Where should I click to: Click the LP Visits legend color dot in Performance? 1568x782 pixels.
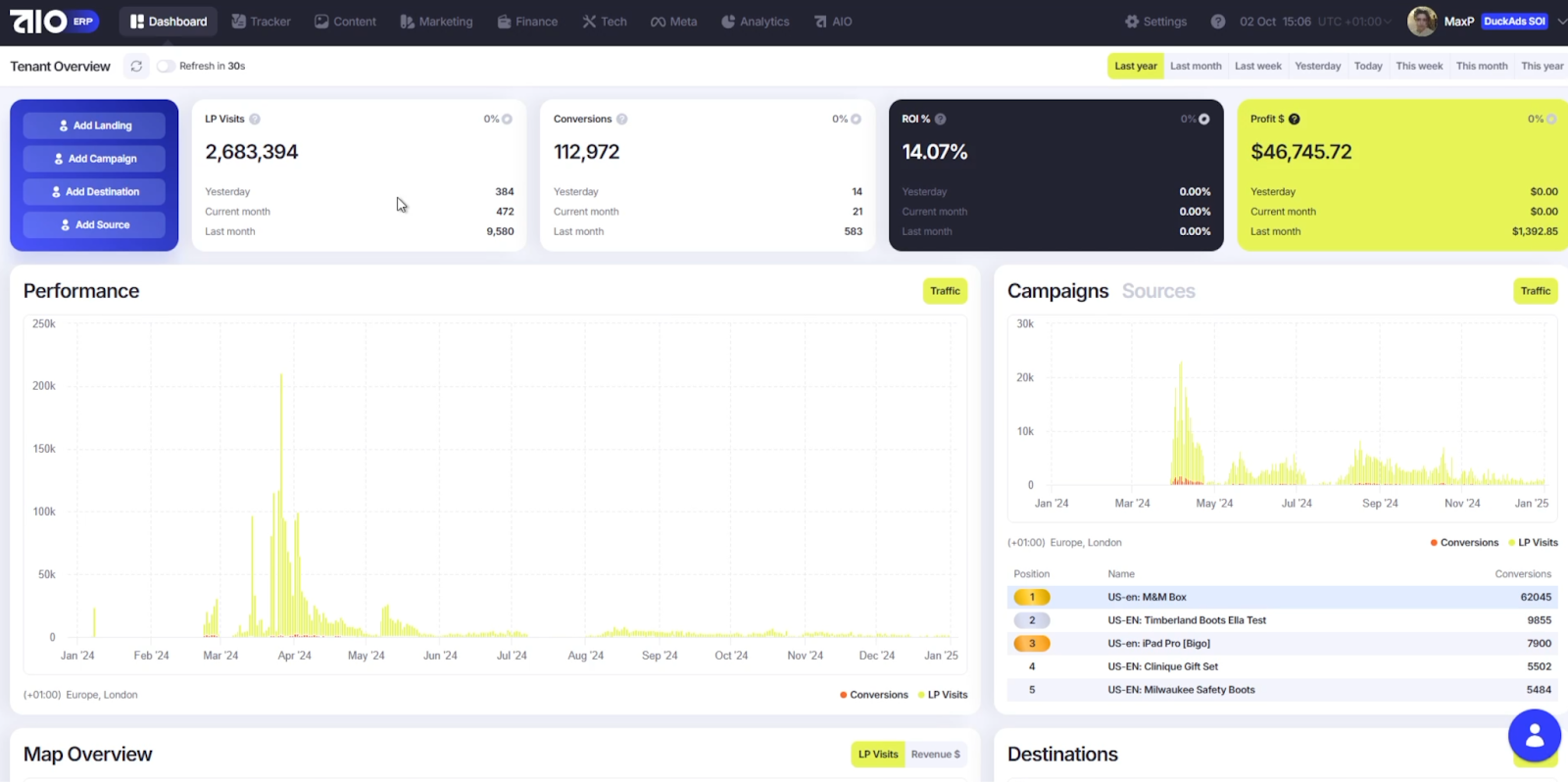point(921,695)
